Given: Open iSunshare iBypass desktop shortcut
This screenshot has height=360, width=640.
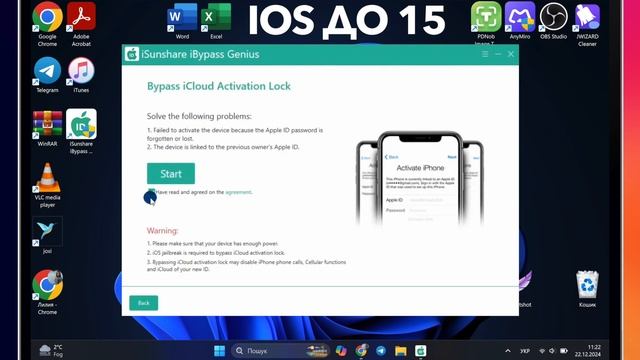Looking at the screenshot, I should (x=81, y=131).
